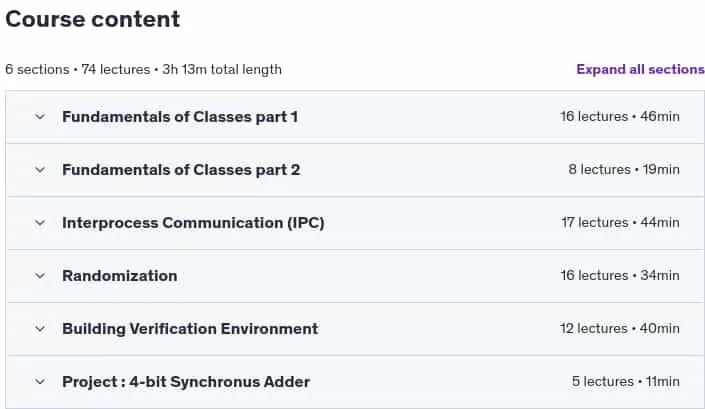Click the 16 lectures • 34min label
The image size is (705, 409).
620,276
